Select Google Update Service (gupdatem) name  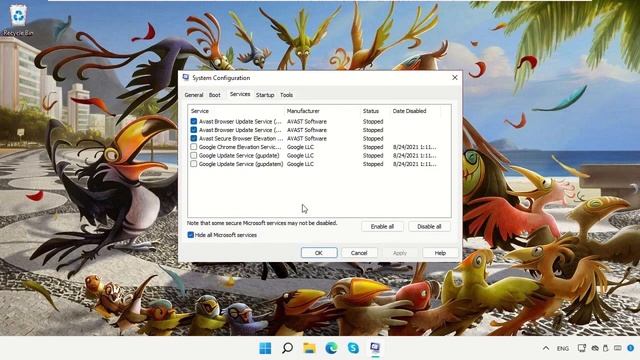[x=241, y=164]
